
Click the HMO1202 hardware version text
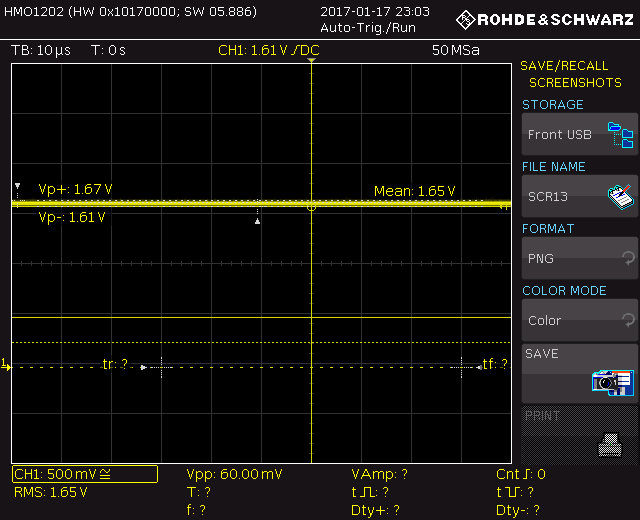pyautogui.click(x=131, y=11)
